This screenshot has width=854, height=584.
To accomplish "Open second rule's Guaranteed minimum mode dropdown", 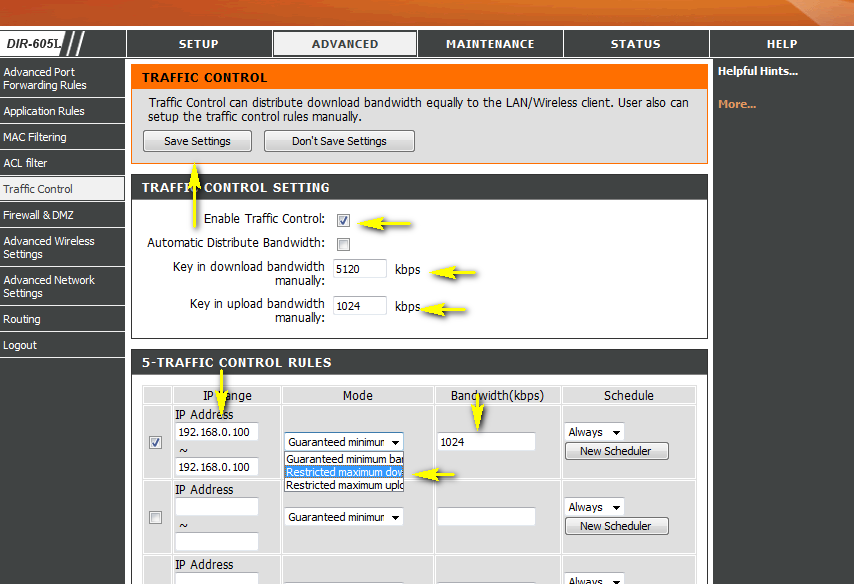I will [344, 517].
